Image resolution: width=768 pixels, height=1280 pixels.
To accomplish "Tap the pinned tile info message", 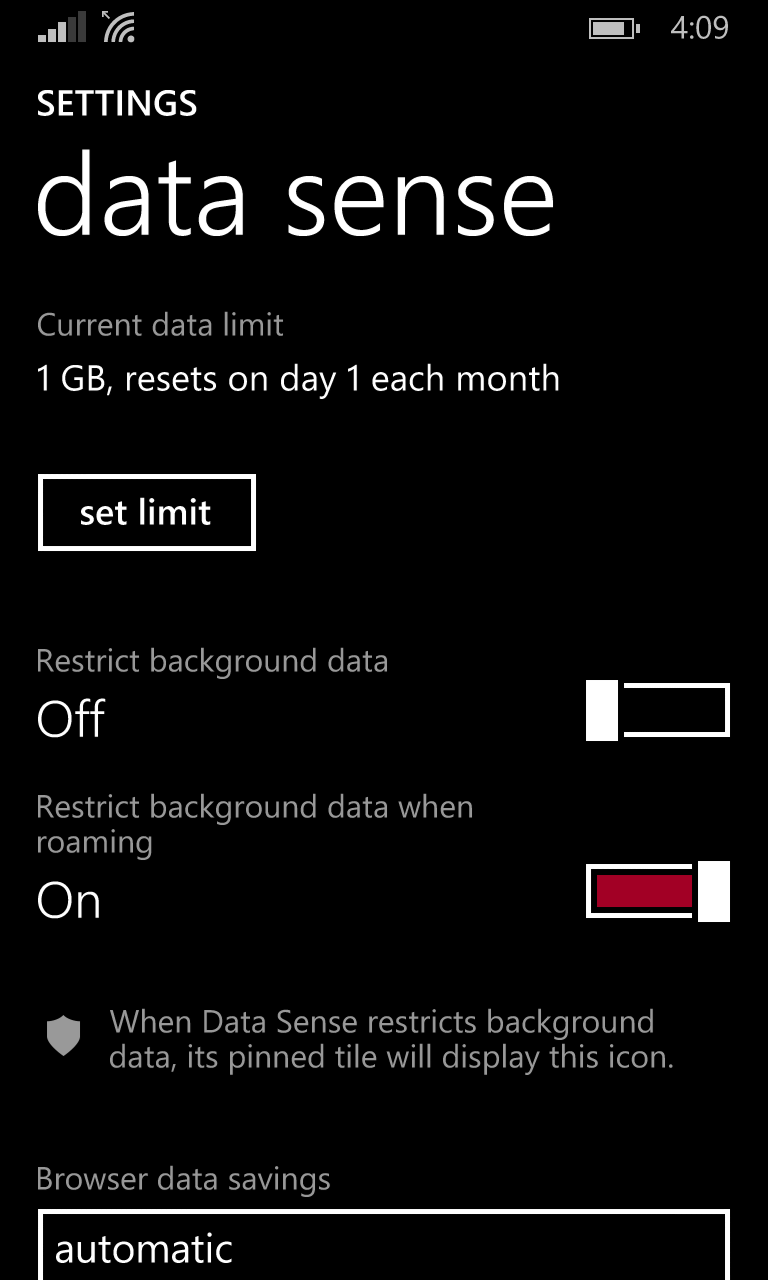I will tap(391, 1039).
